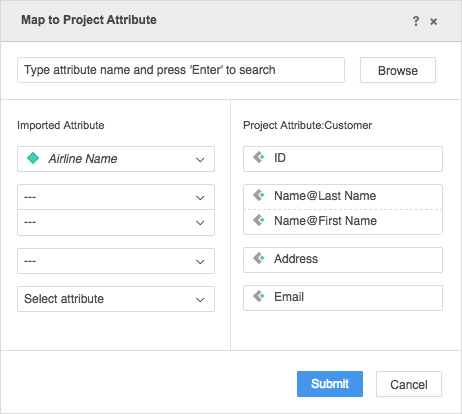The image size is (462, 414).
Task: Open the dropdown across from Address
Action: point(116,261)
